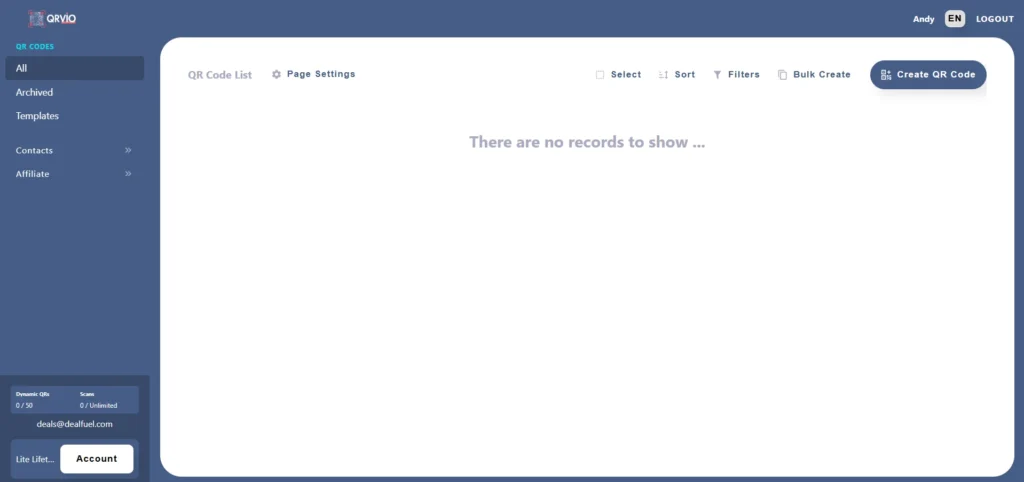Click the Filters funnel icon

point(717,75)
